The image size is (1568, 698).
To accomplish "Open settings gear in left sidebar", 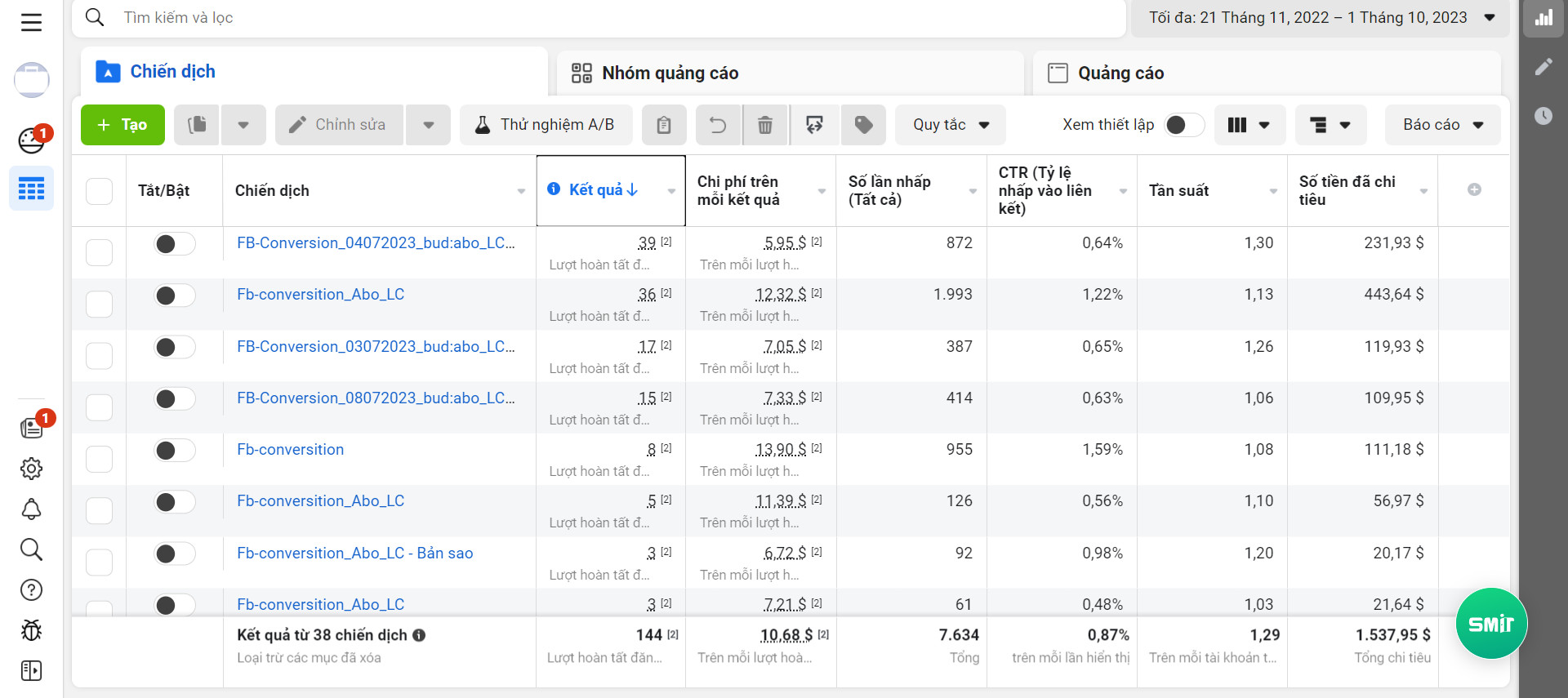I will point(31,469).
